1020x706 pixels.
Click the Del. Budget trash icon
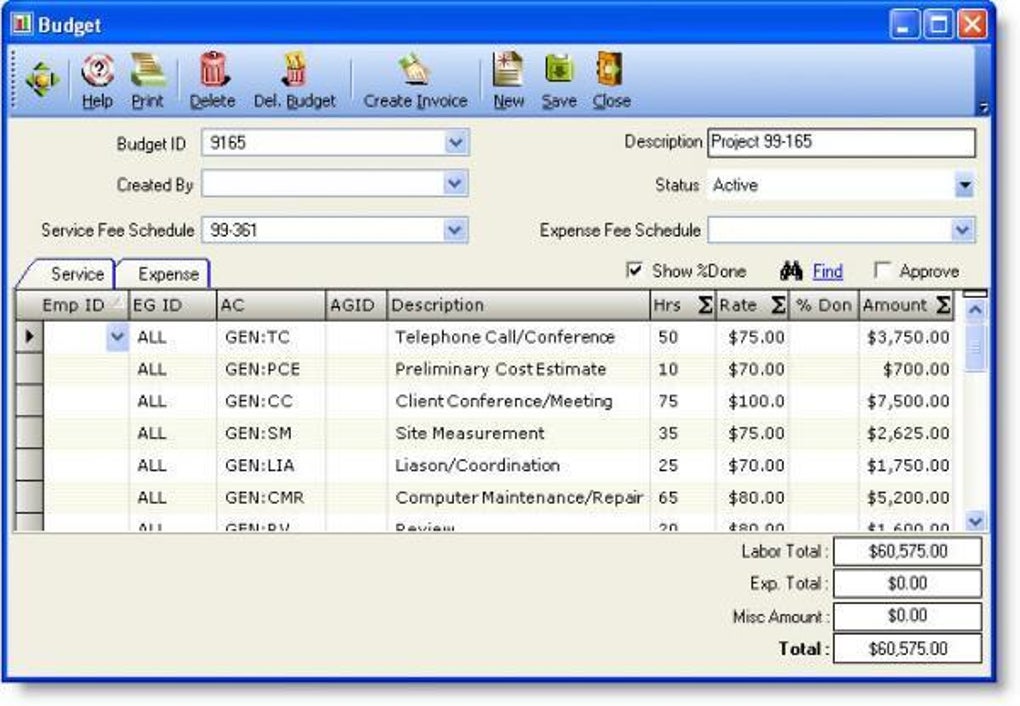point(294,80)
